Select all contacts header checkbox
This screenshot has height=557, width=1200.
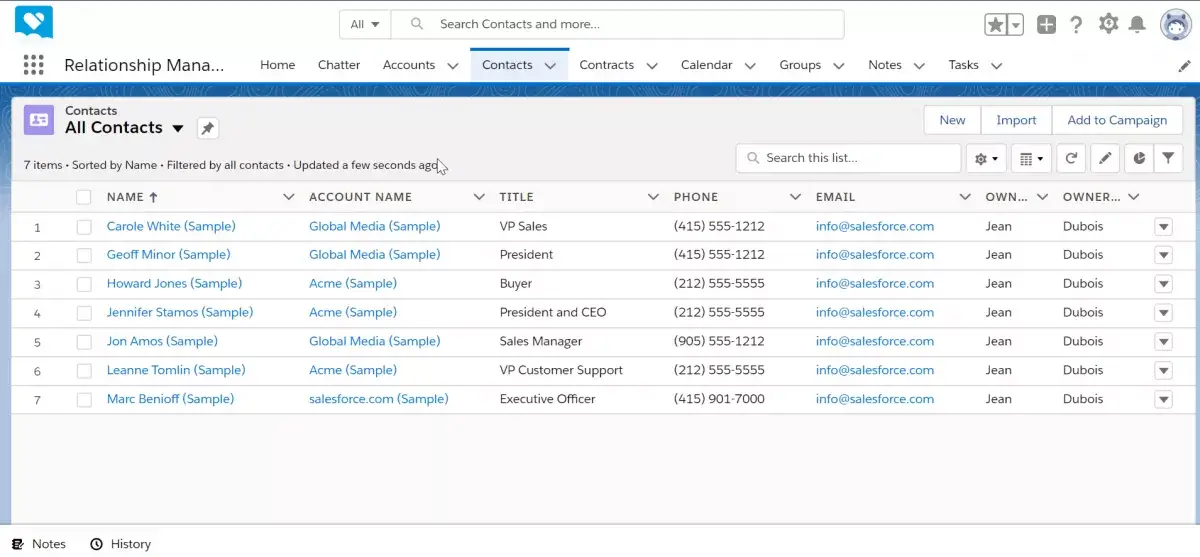(x=84, y=197)
